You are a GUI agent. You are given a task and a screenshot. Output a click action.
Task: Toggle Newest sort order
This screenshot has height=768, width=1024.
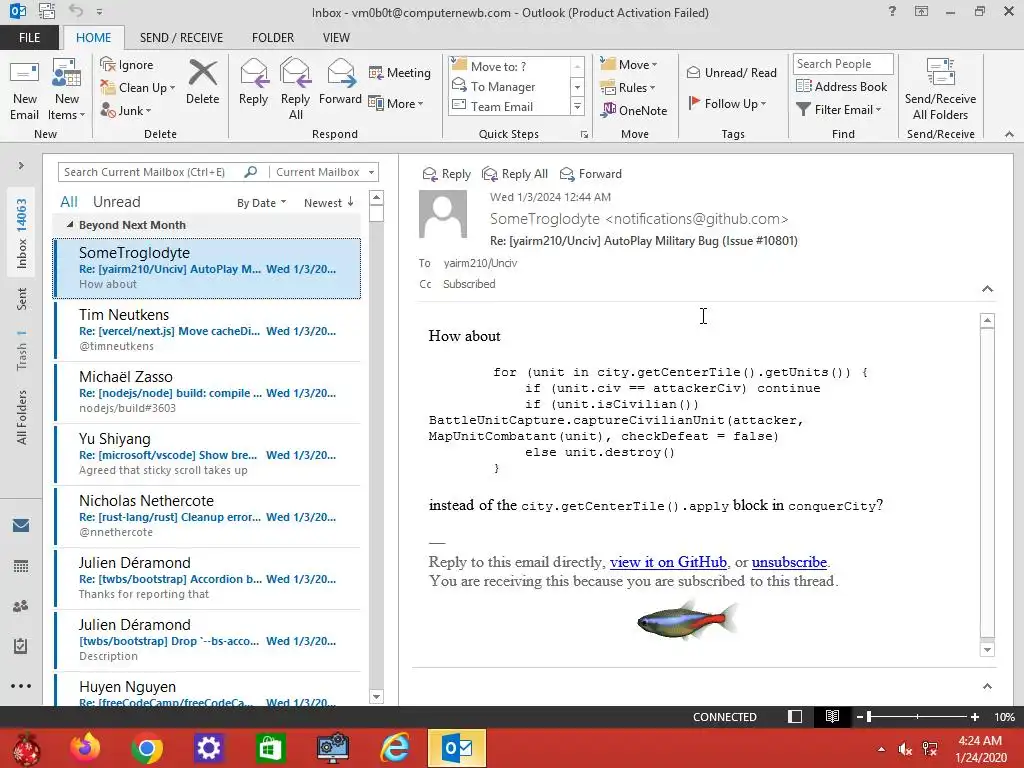(328, 203)
